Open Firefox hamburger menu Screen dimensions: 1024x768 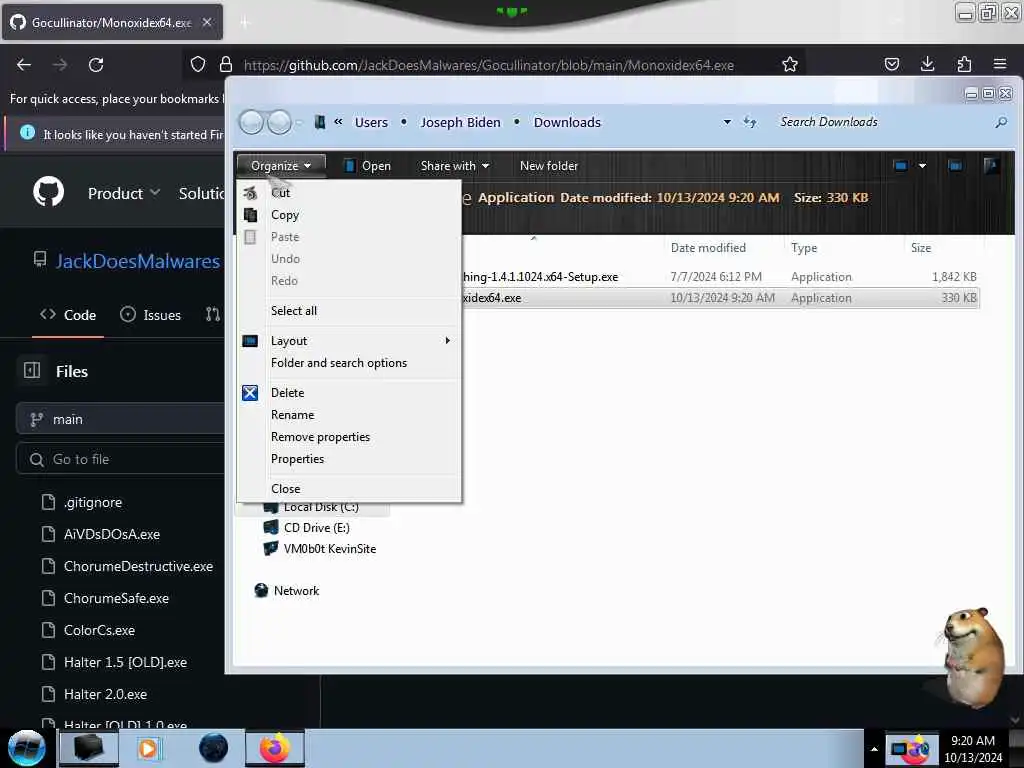tap(1000, 64)
